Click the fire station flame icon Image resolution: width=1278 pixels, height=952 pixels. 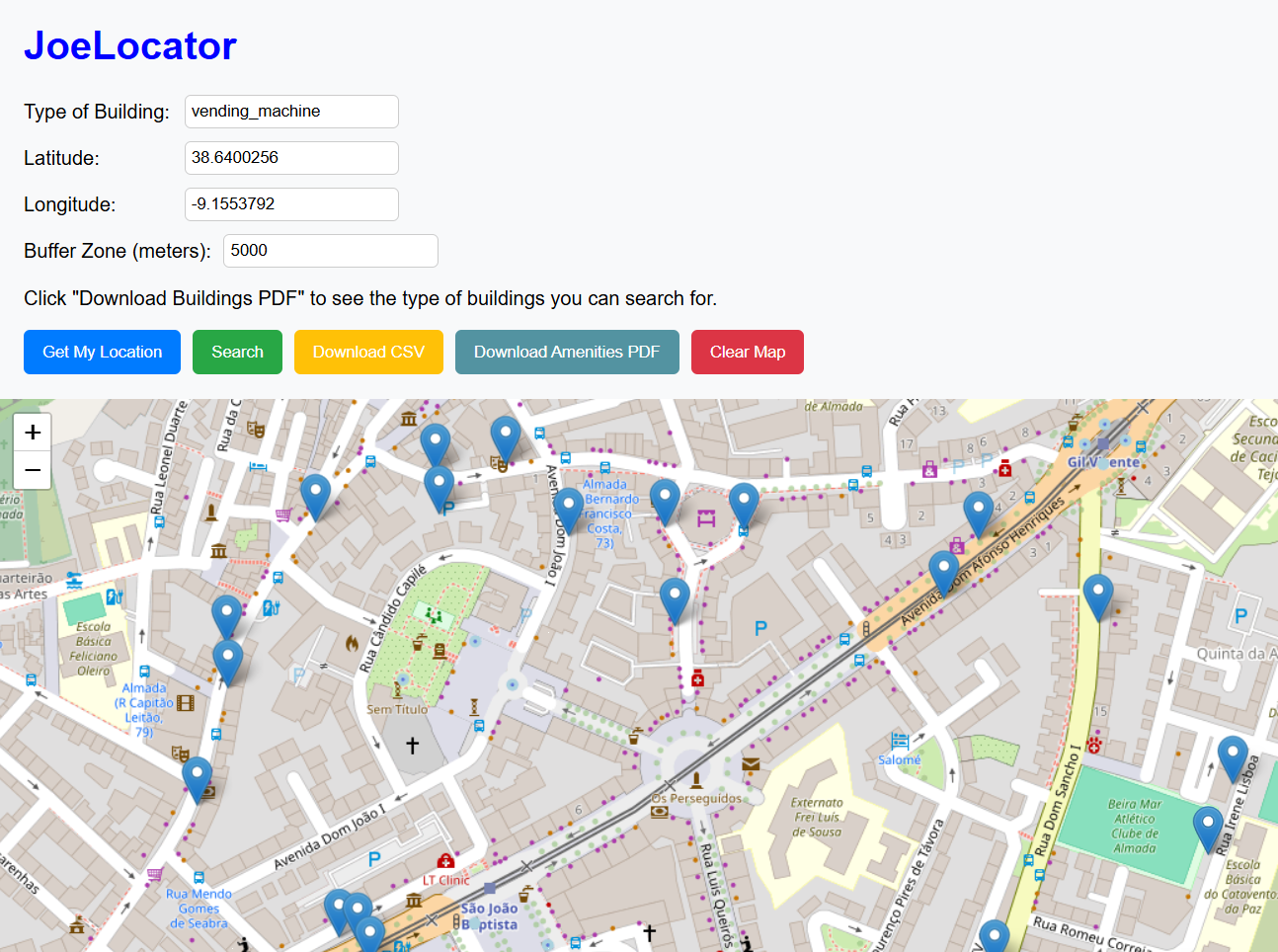tap(352, 643)
